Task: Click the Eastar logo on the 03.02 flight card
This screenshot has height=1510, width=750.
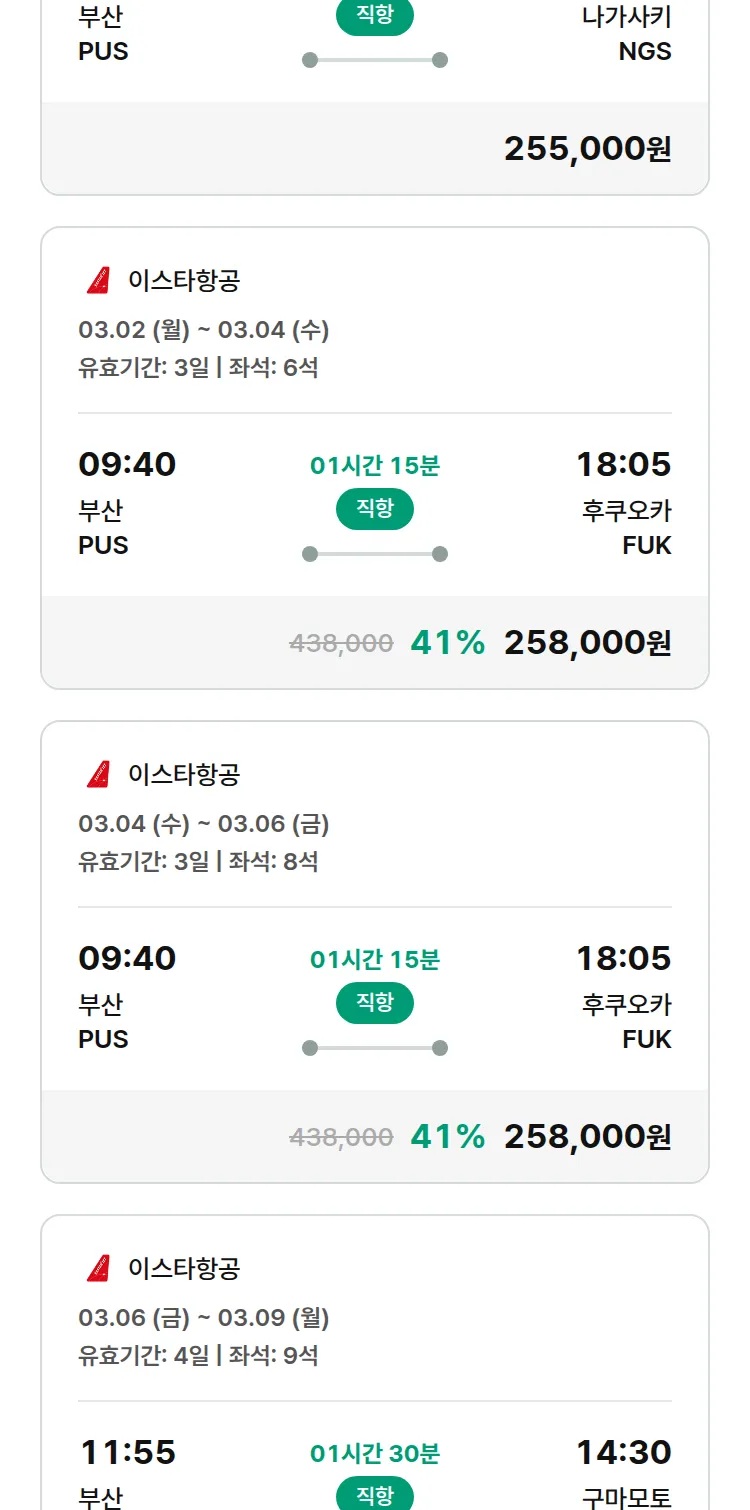Action: [98, 281]
